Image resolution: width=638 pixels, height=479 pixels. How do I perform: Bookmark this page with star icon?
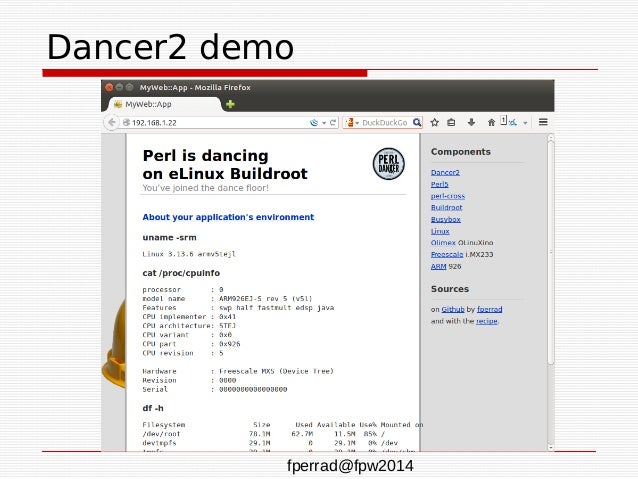(x=435, y=122)
